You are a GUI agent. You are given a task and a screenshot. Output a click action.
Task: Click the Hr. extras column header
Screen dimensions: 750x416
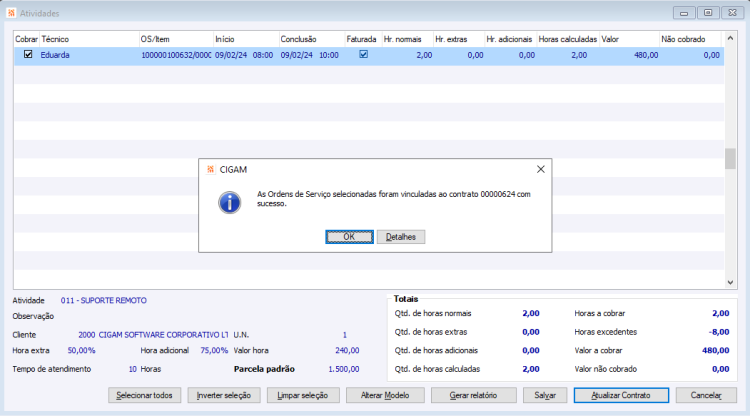click(459, 39)
